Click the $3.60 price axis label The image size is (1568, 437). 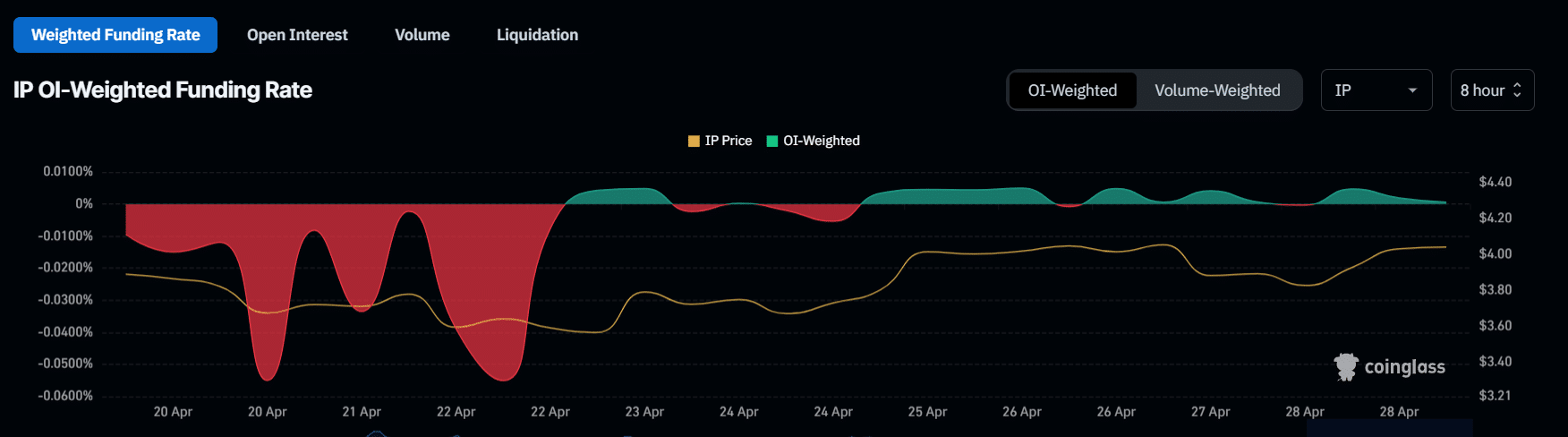point(1496,325)
